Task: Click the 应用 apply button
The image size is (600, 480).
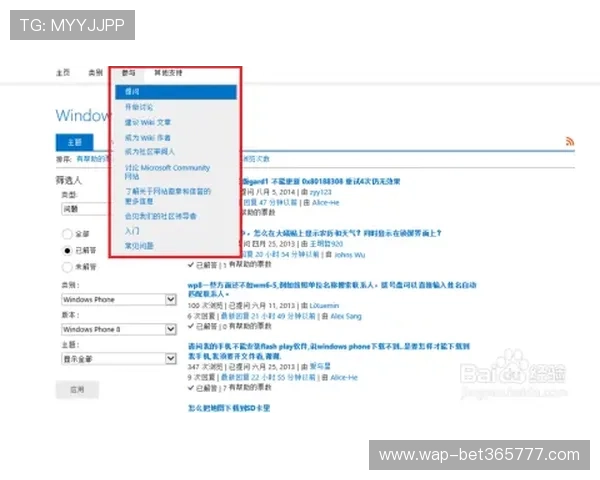Action: [77, 390]
